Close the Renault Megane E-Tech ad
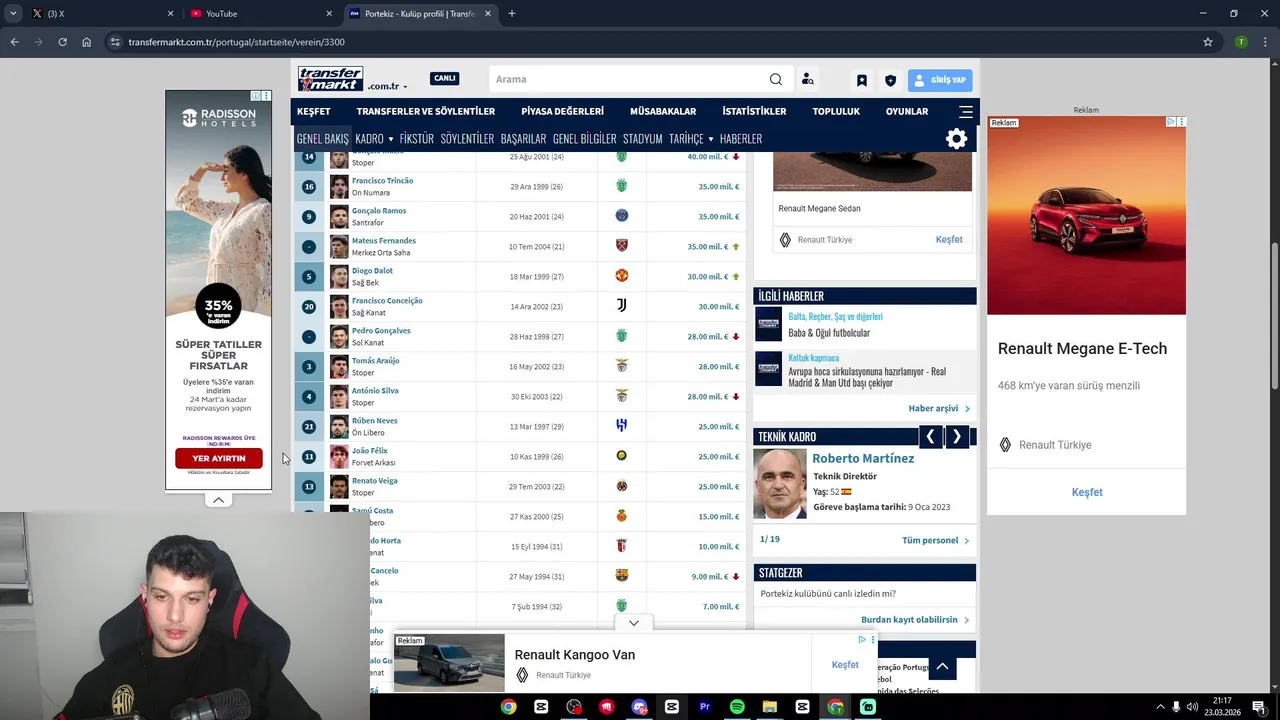This screenshot has height=720, width=1280. click(x=1181, y=122)
